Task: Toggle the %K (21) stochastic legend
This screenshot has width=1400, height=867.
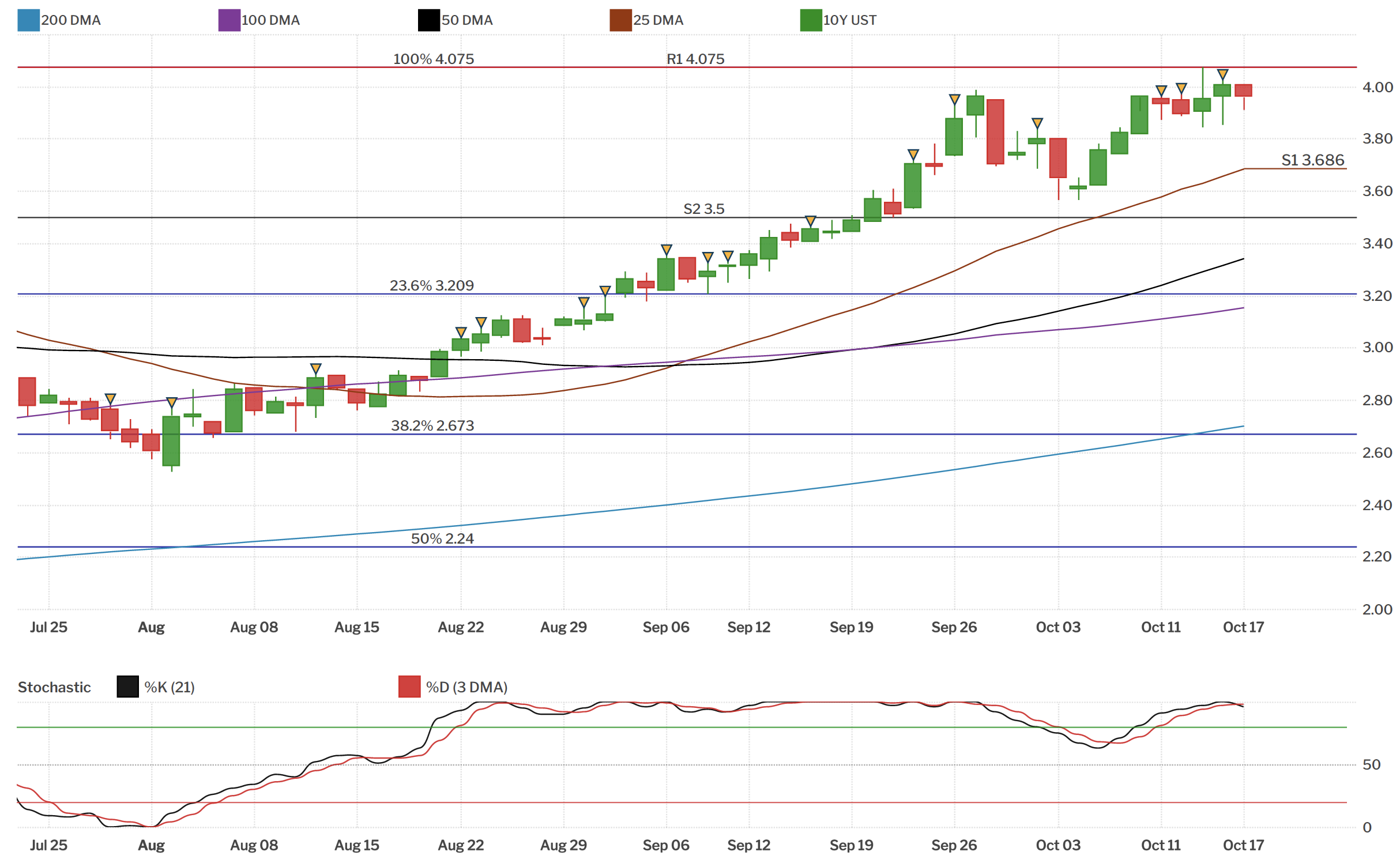Action: [x=169, y=687]
